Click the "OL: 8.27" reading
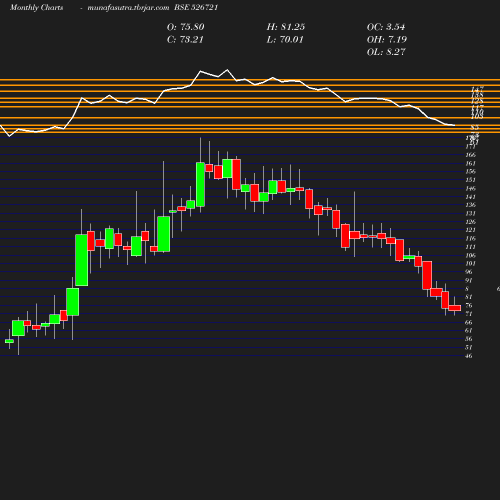This screenshot has width=500, height=500. pyautogui.click(x=386, y=52)
